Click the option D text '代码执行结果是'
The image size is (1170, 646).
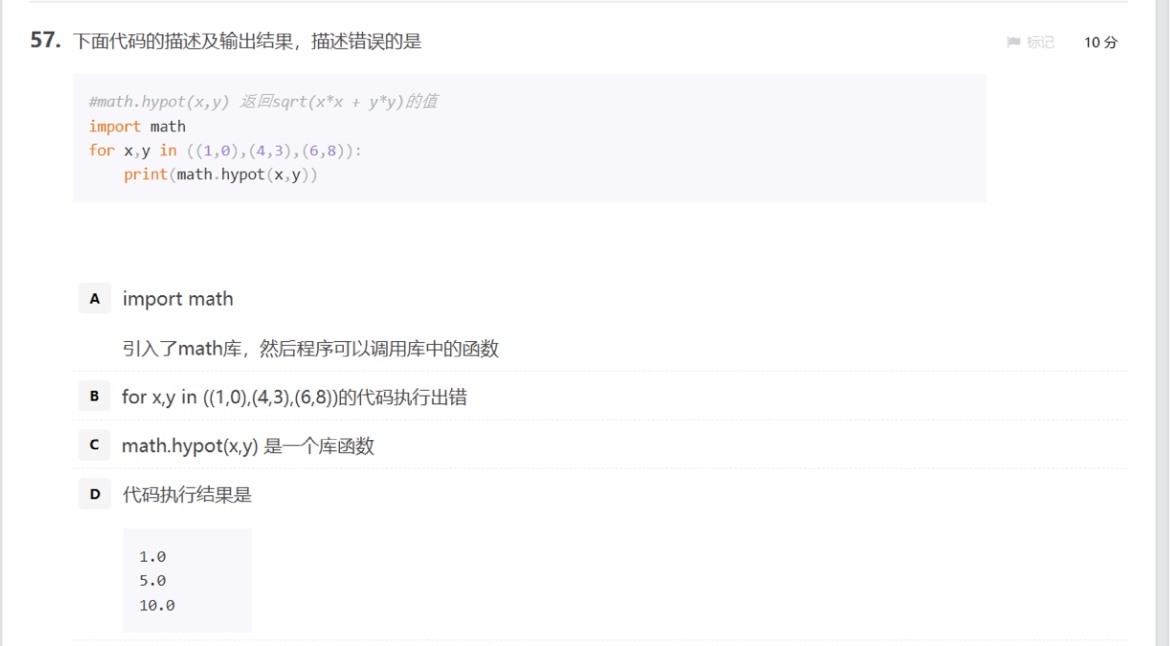tap(187, 495)
